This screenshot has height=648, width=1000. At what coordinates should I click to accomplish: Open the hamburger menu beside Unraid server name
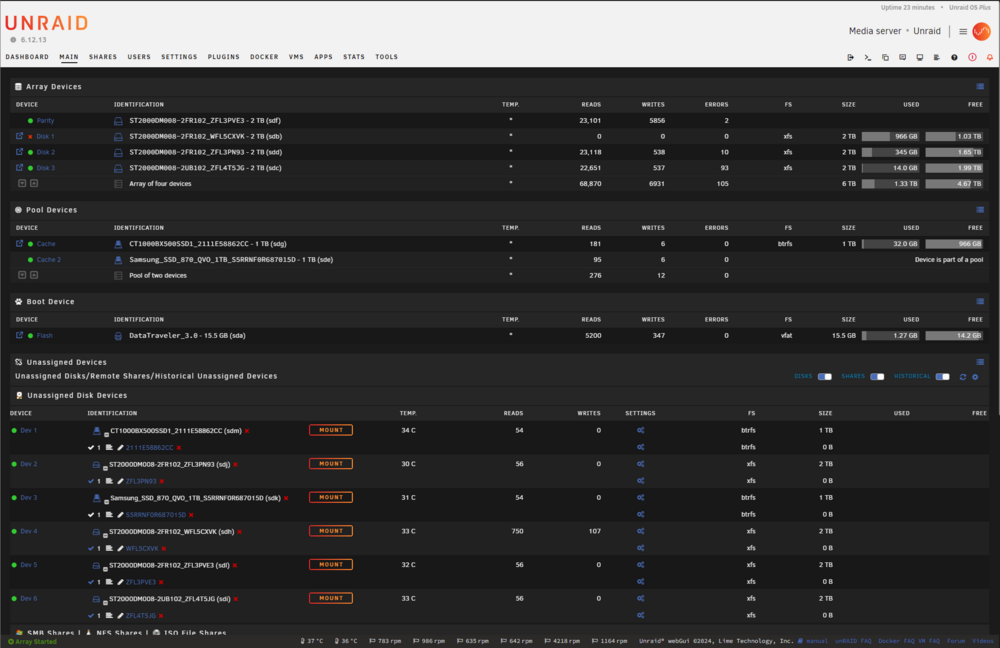[x=963, y=31]
